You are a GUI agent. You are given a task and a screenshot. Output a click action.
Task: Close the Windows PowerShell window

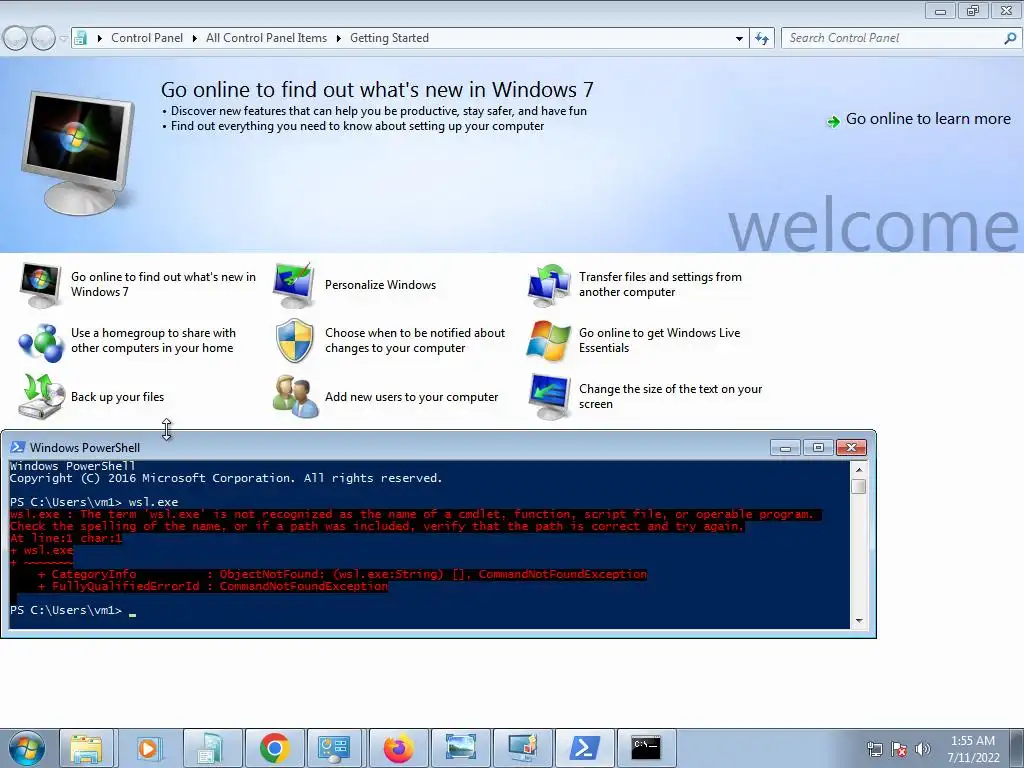[x=851, y=447]
